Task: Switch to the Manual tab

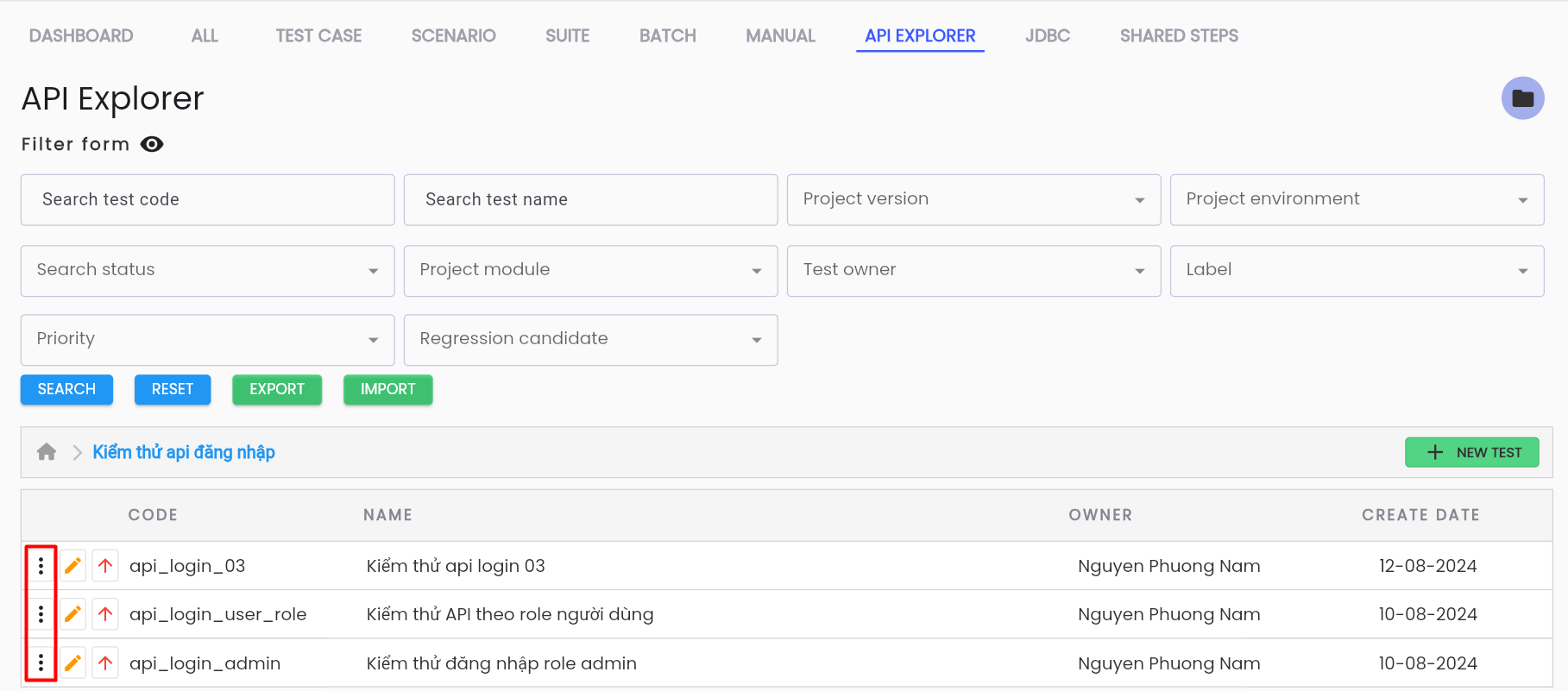Action: point(780,35)
